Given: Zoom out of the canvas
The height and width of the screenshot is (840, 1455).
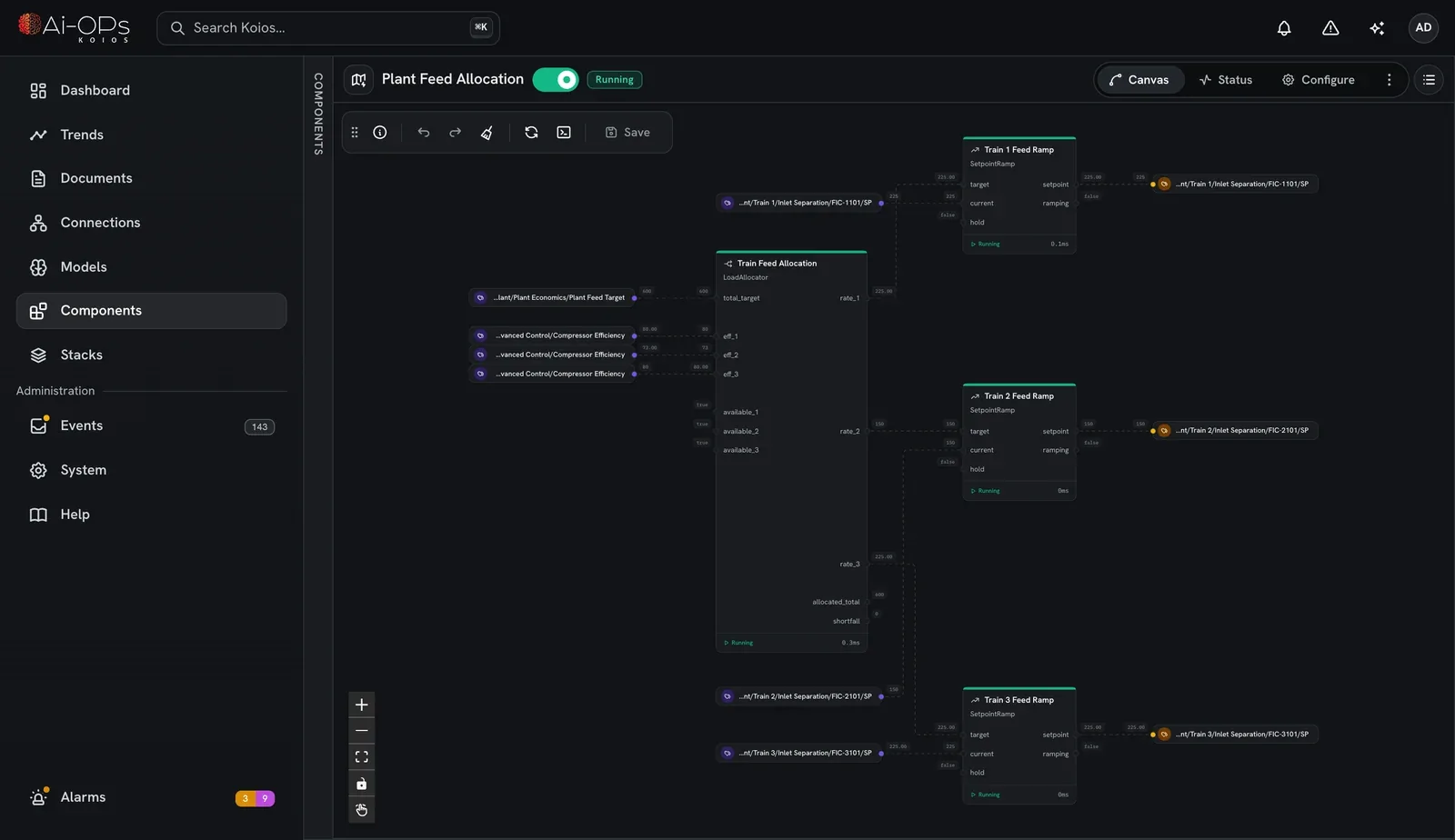Looking at the screenshot, I should pos(362,731).
